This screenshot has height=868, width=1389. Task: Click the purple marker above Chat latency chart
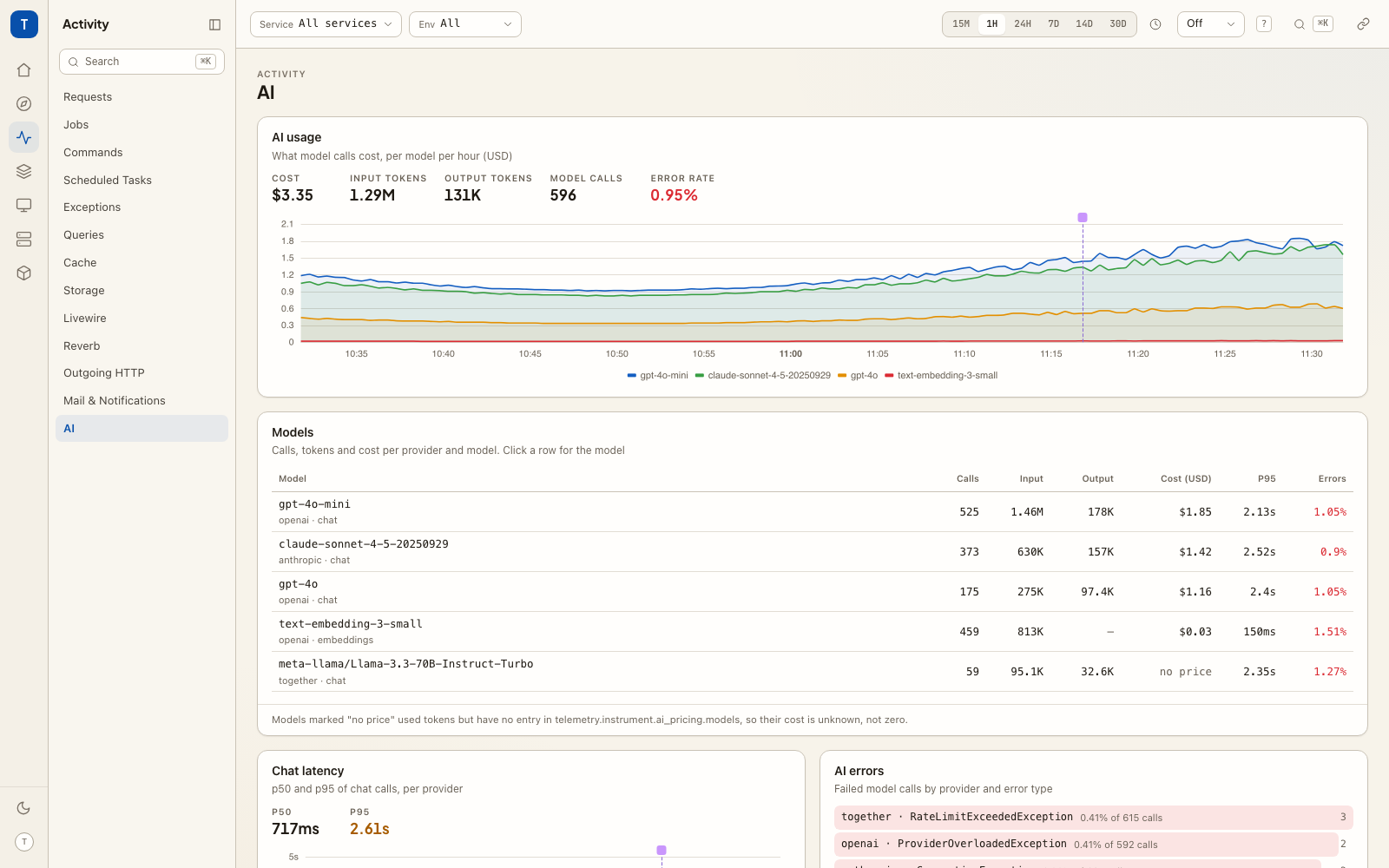[662, 851]
